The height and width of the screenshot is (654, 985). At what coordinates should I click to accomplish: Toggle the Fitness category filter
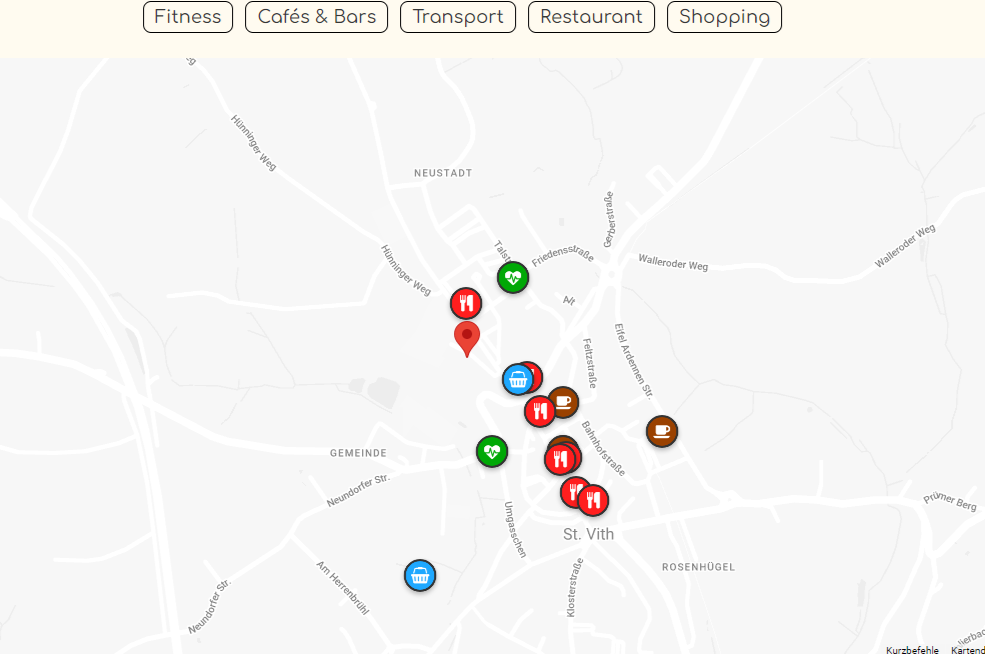click(x=188, y=17)
